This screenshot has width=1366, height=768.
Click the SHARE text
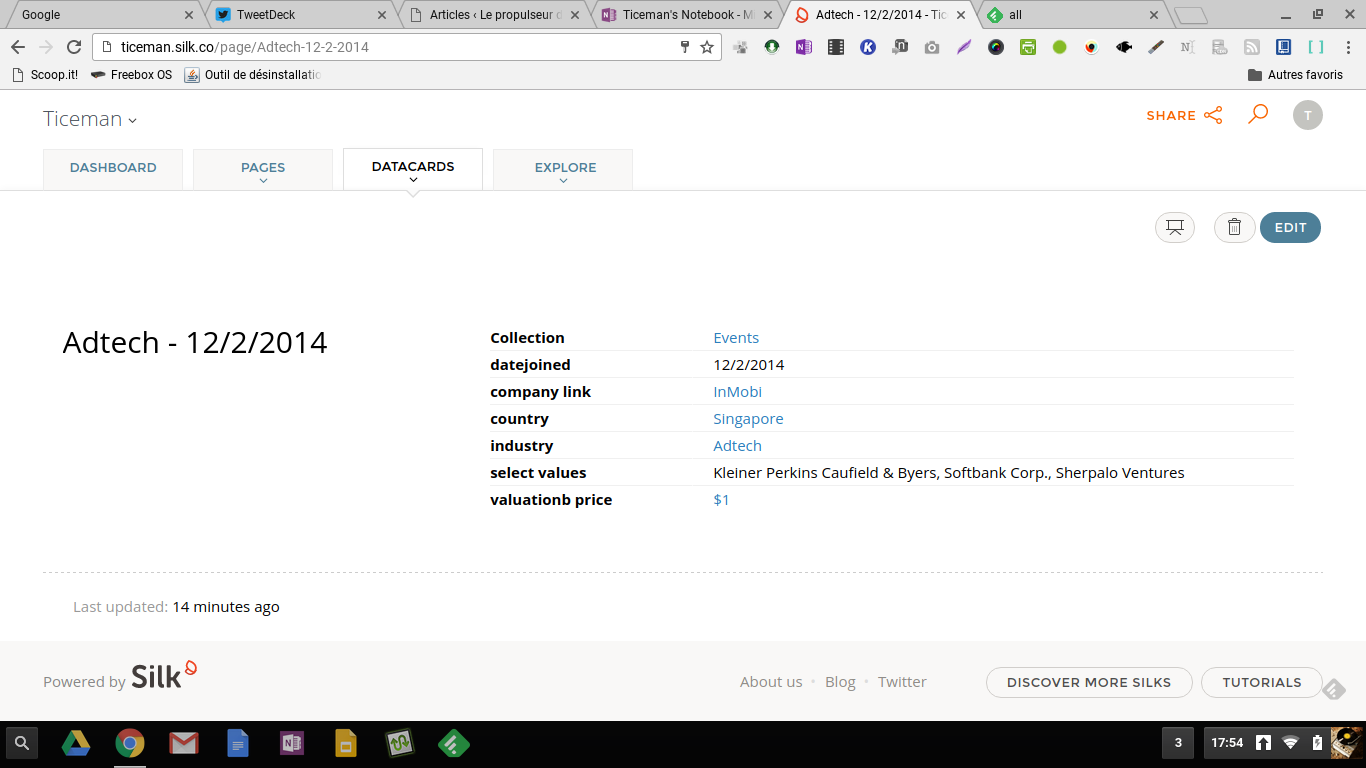tap(1171, 116)
